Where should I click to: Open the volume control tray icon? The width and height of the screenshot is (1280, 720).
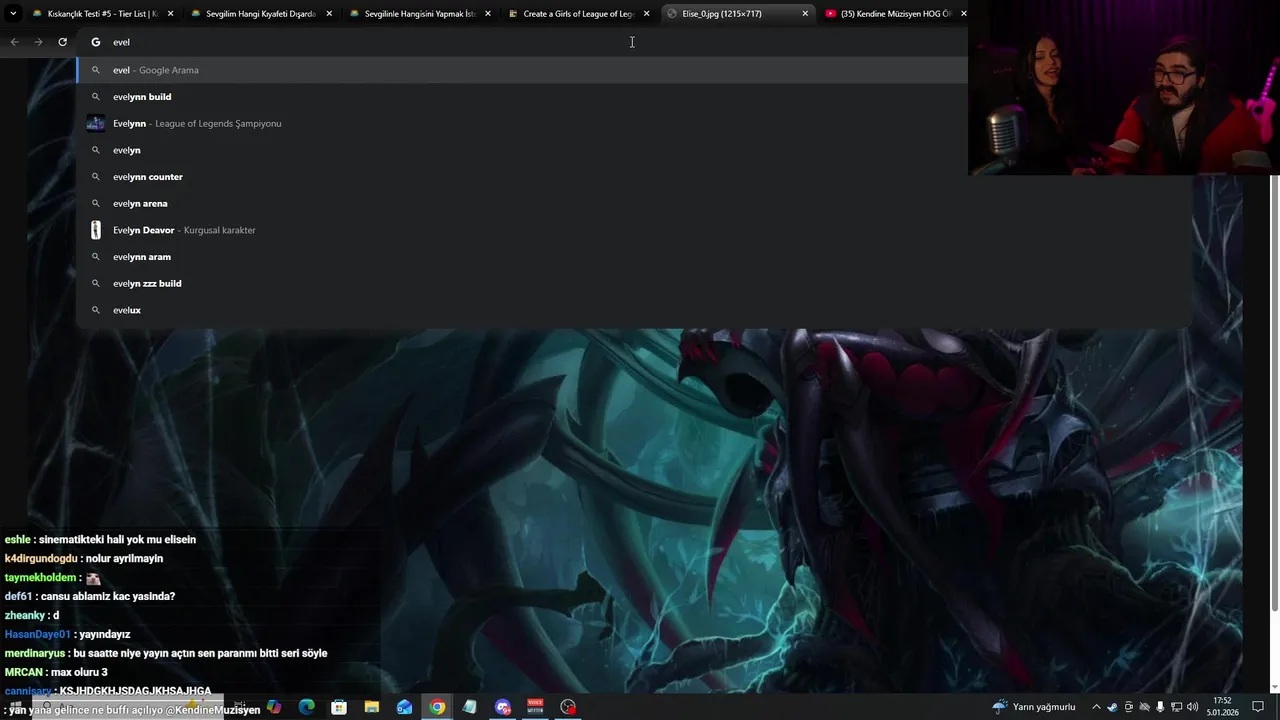pyautogui.click(x=1193, y=707)
